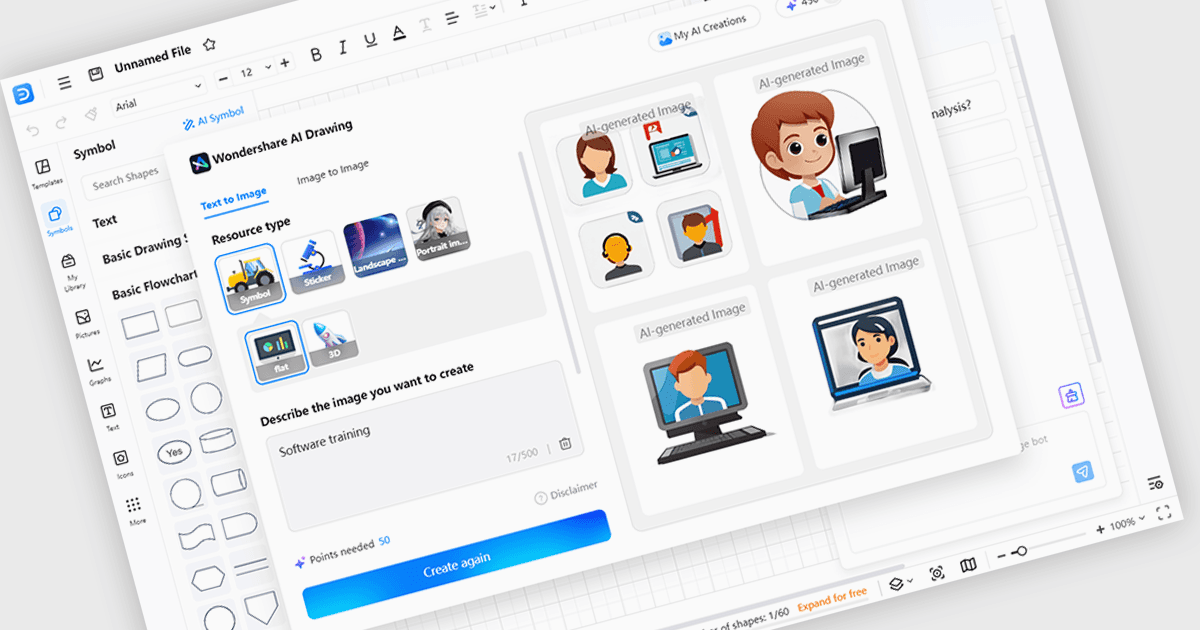Enter fullscreen with the expand icon
Screen dimensions: 1200x630
[1163, 512]
